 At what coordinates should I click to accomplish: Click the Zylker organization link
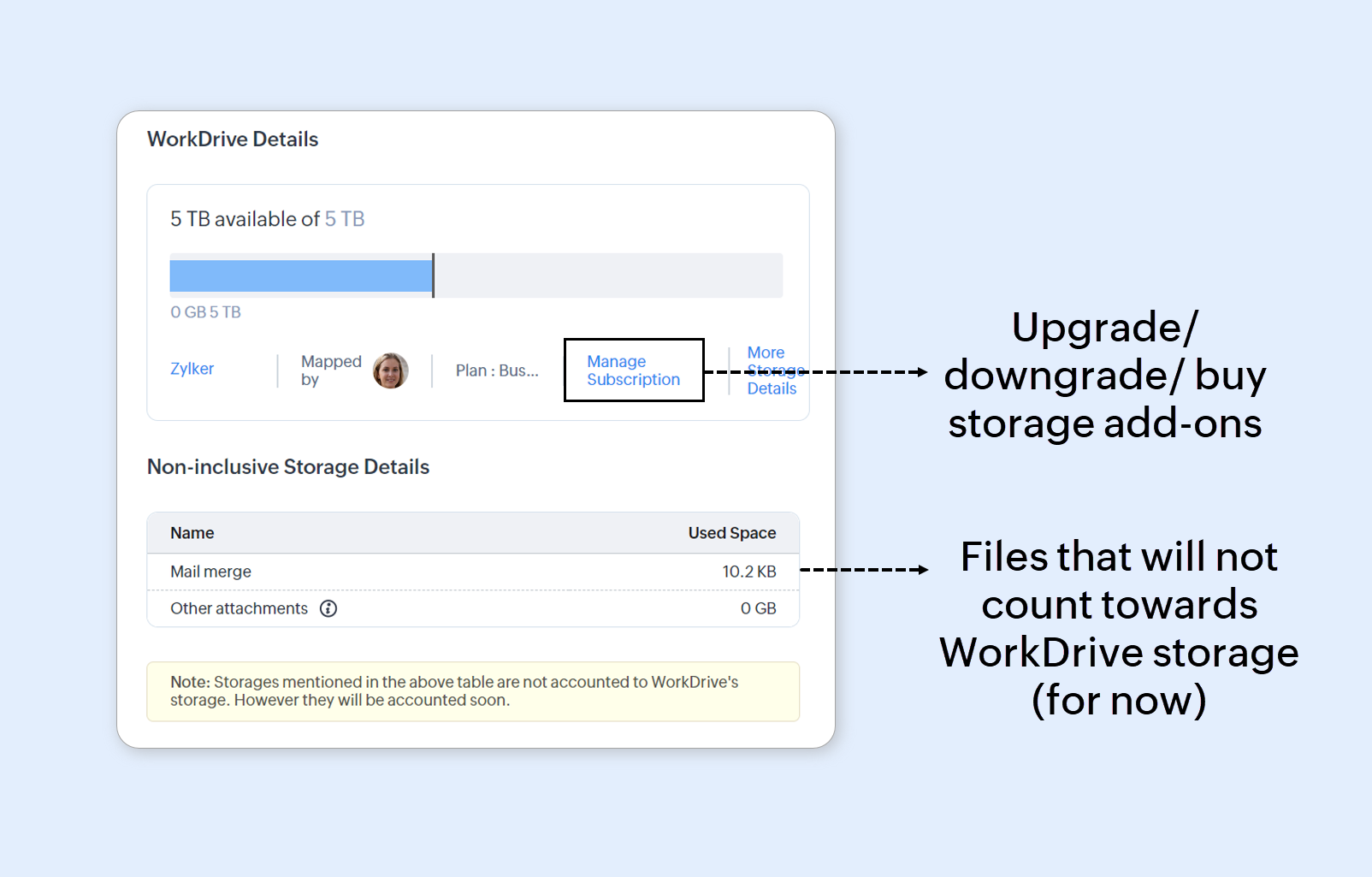192,369
